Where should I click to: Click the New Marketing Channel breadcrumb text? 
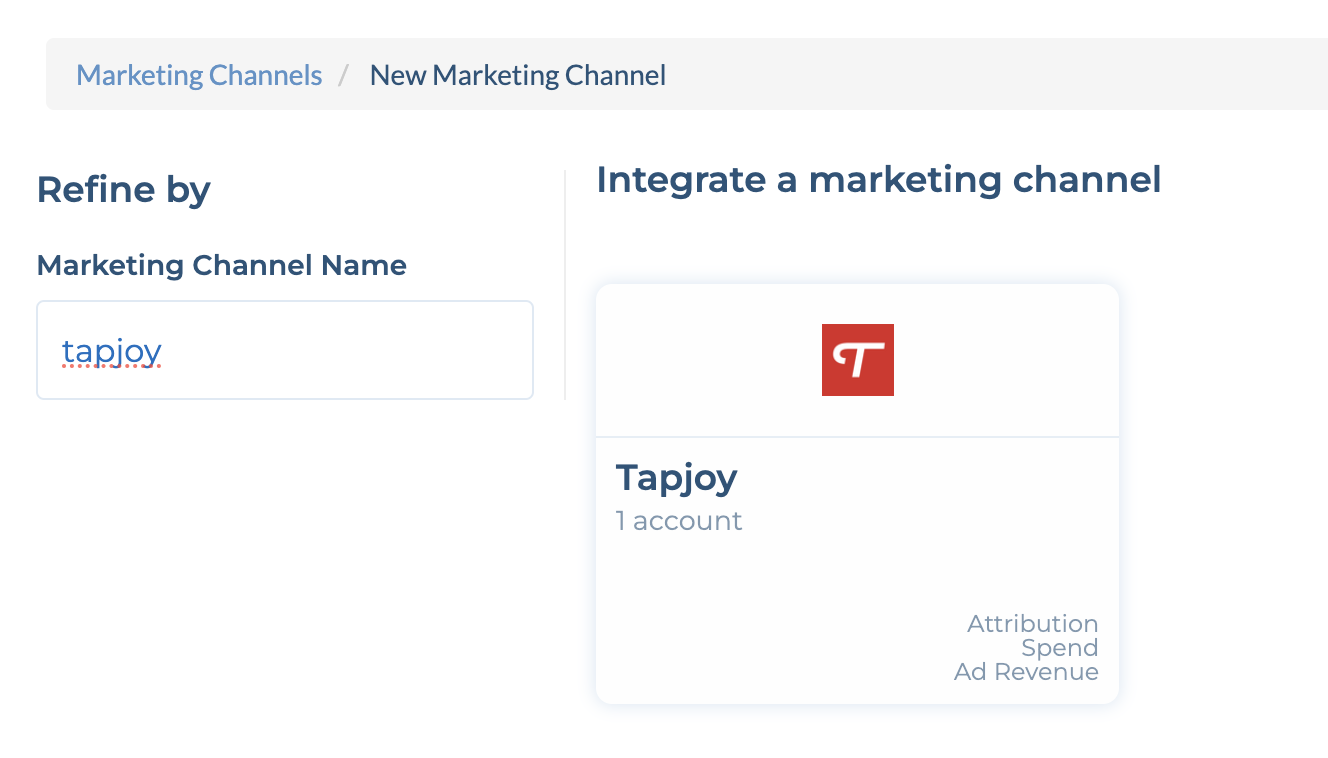click(x=518, y=75)
